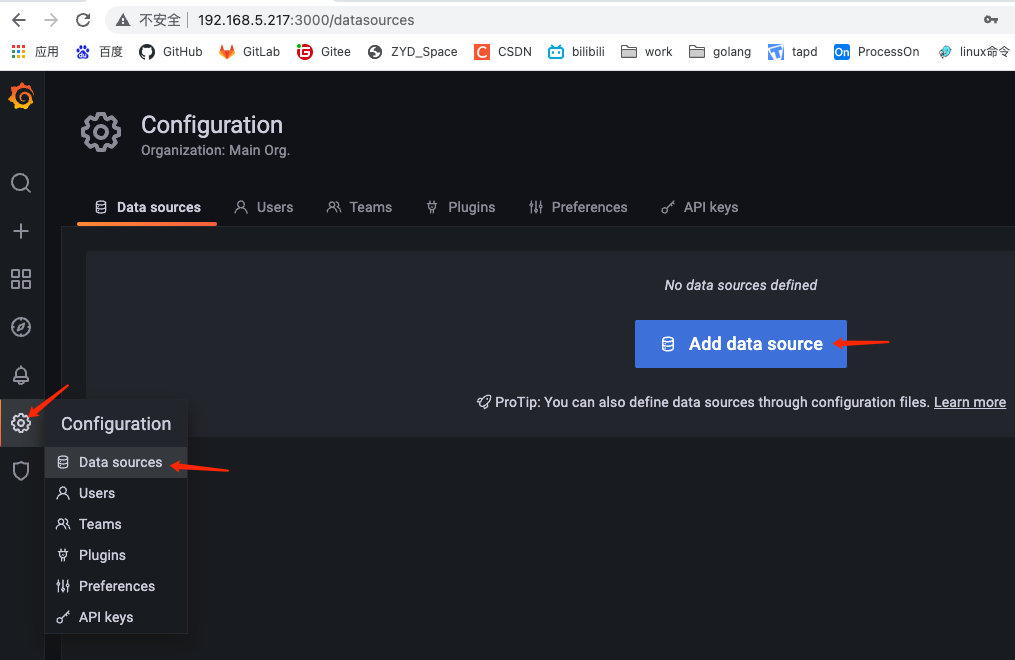This screenshot has height=660, width=1015.
Task: Switch to the API keys tab
Action: pyautogui.click(x=699, y=207)
